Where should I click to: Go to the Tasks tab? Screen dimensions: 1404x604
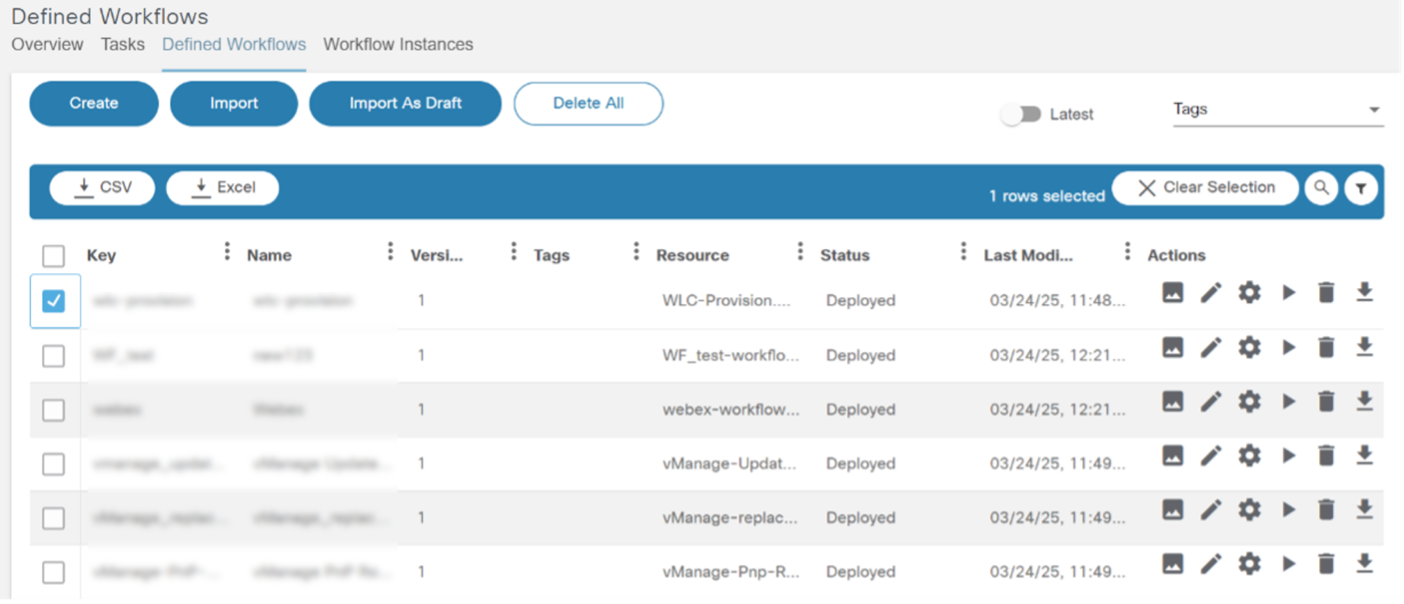[x=123, y=45]
